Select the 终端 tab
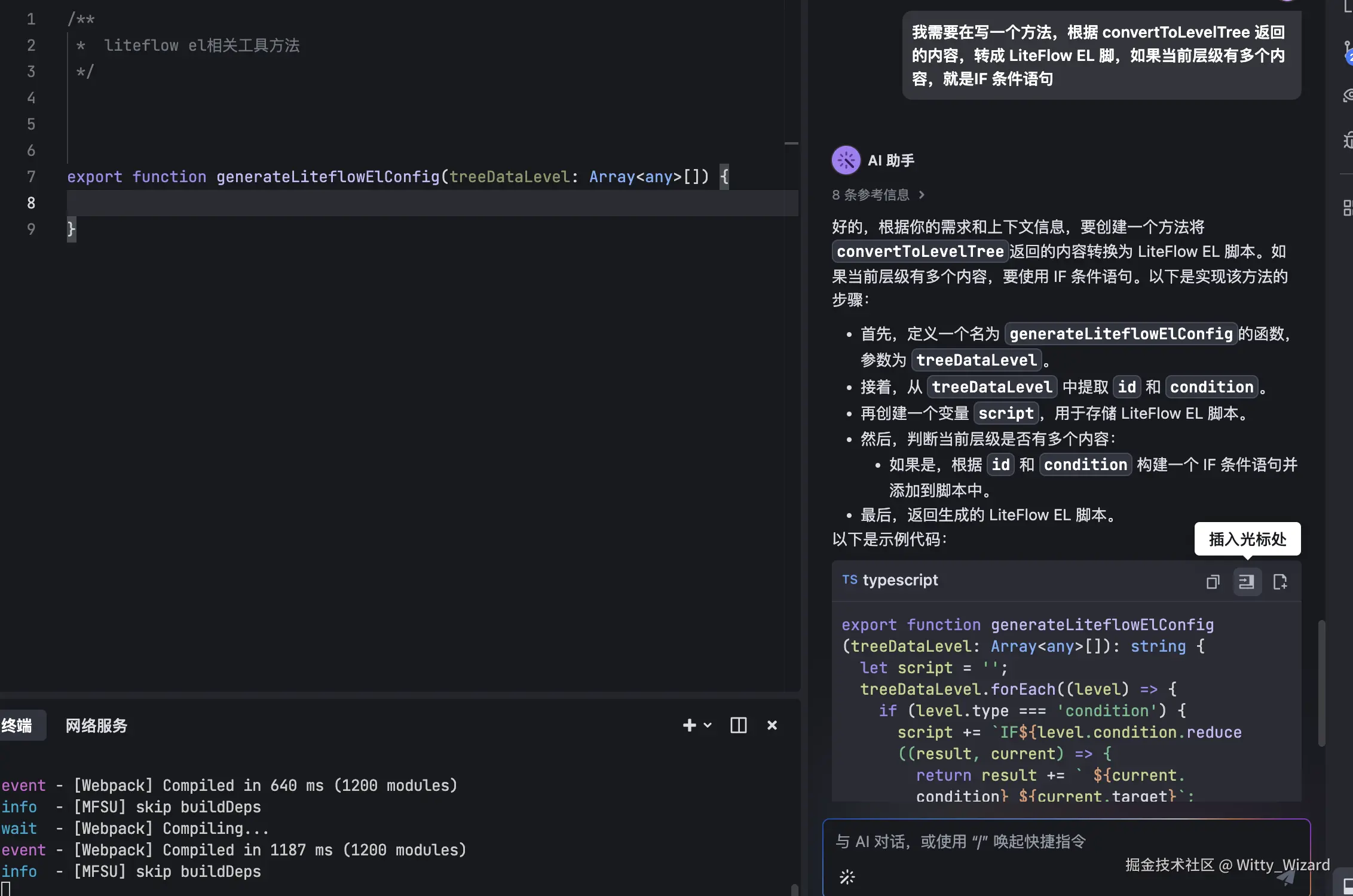 tap(17, 726)
